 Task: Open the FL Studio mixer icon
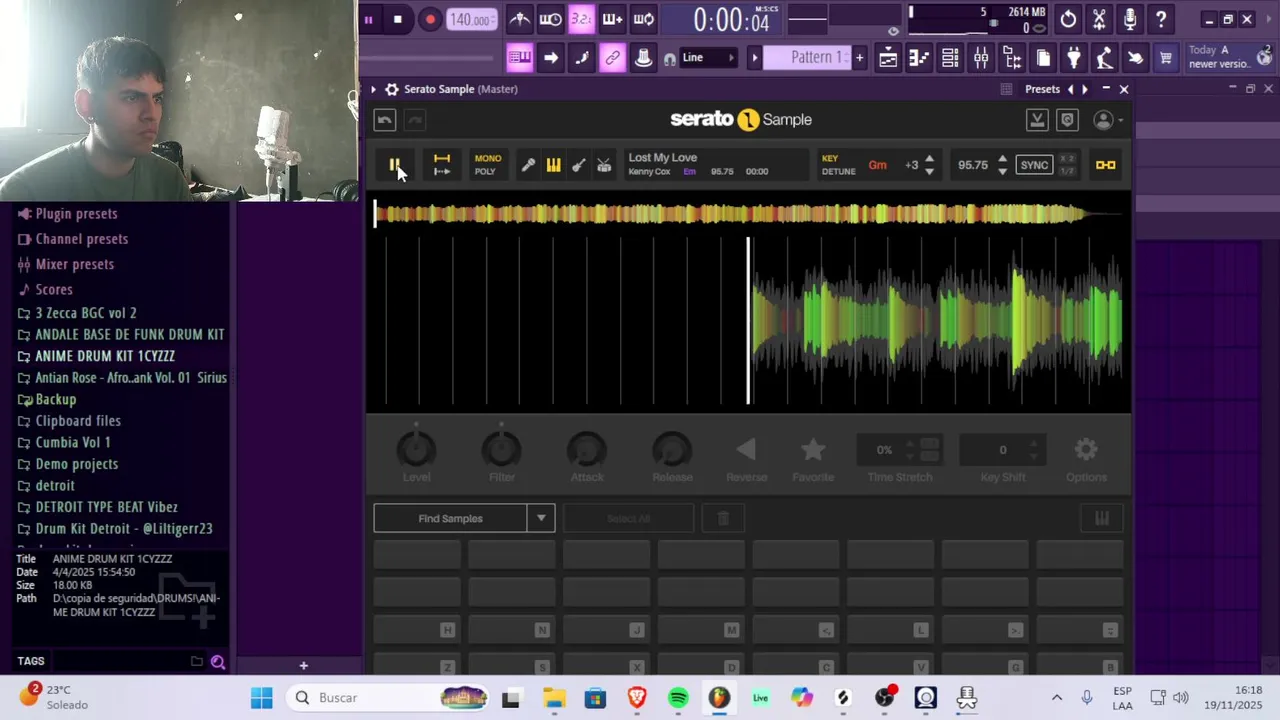[x=981, y=58]
